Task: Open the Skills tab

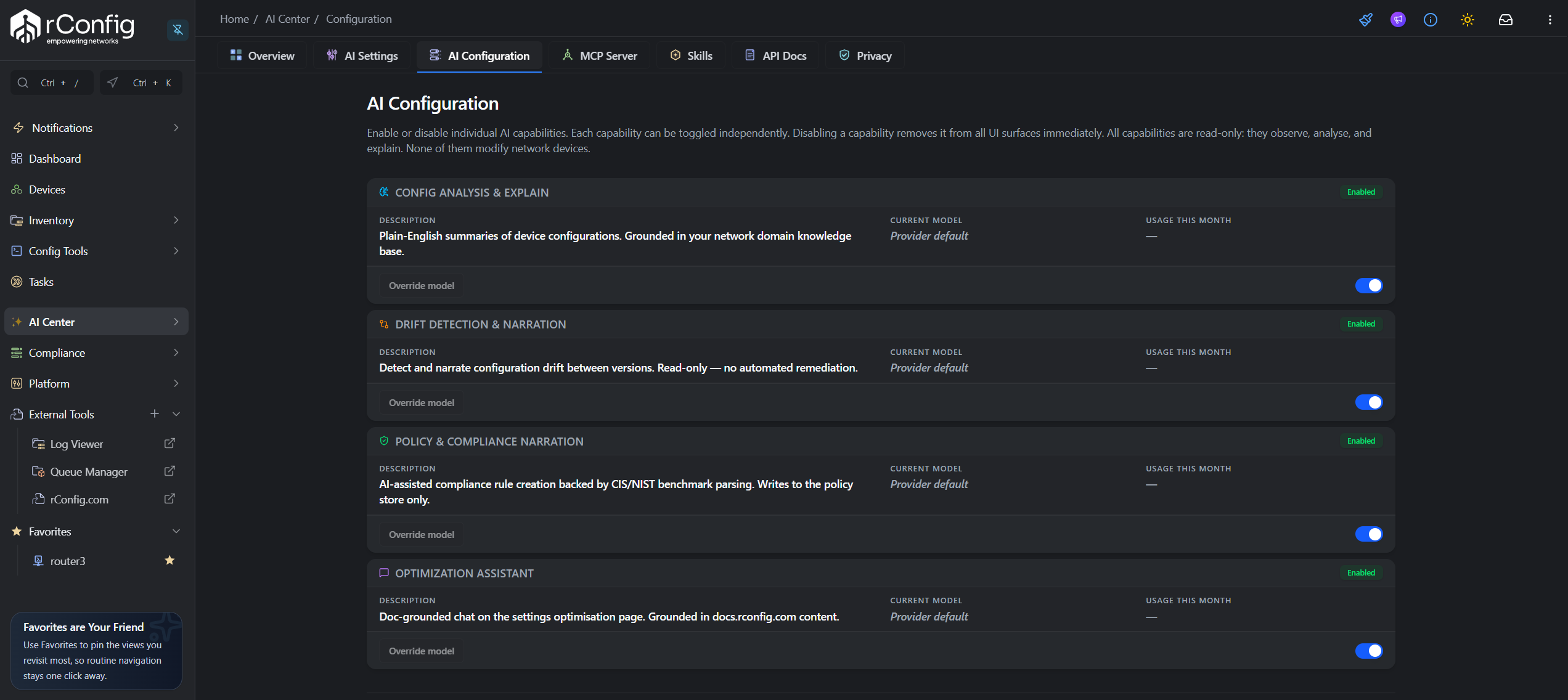Action: tap(691, 55)
